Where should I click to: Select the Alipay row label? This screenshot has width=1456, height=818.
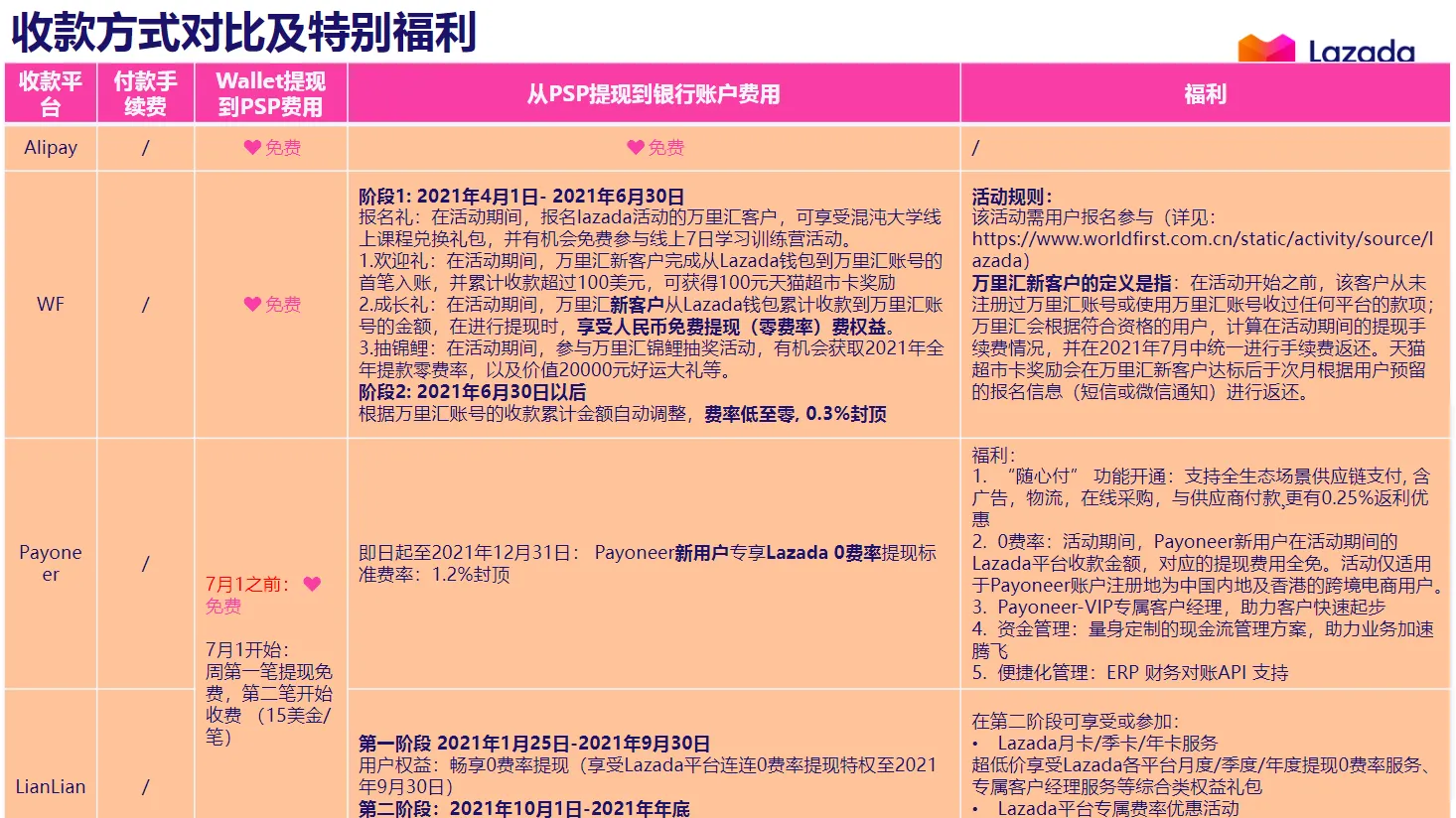(50, 147)
